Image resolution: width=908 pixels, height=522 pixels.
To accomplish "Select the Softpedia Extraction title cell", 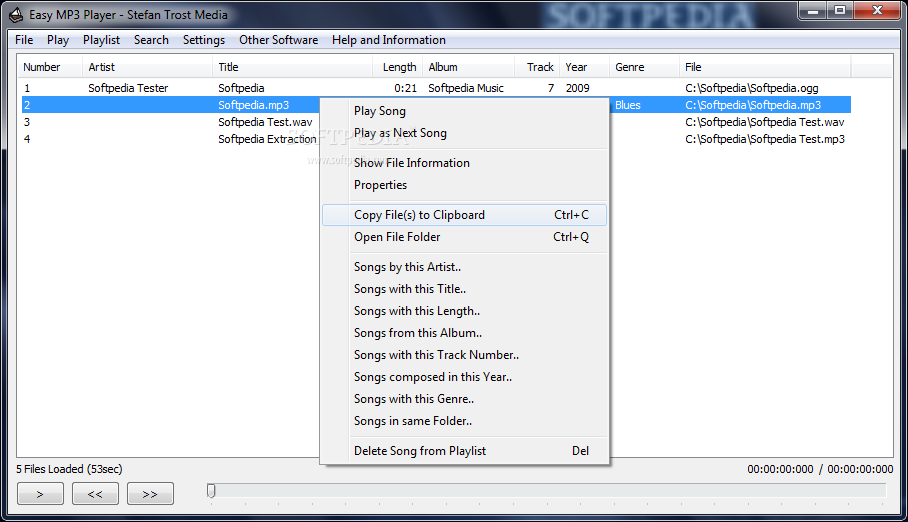I will pos(268,139).
